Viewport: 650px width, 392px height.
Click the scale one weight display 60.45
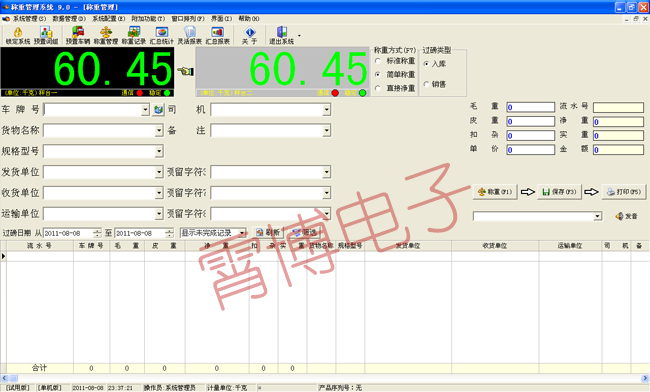point(87,69)
